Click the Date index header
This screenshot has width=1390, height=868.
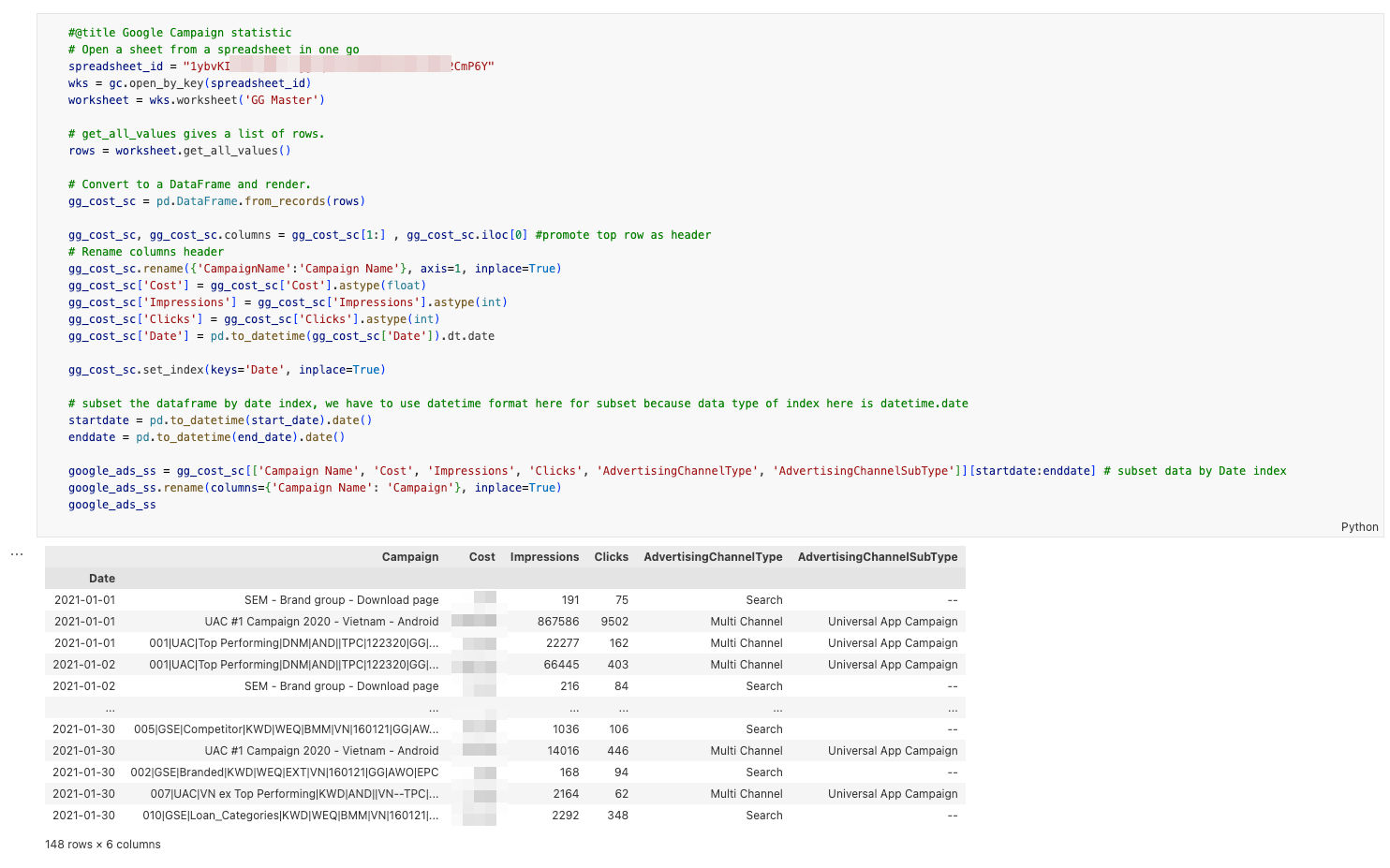(102, 579)
